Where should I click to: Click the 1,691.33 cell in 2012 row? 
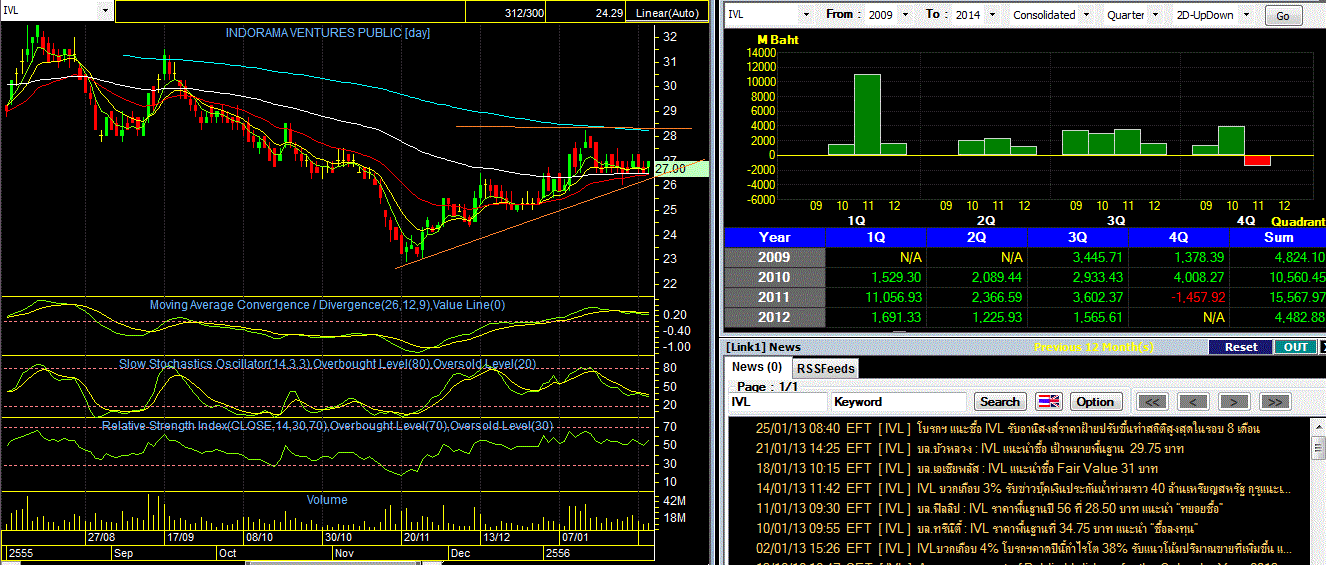pyautogui.click(x=876, y=317)
